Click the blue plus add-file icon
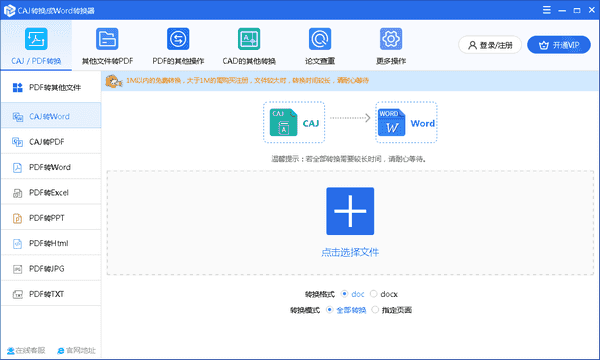The width and height of the screenshot is (600, 360). point(350,211)
